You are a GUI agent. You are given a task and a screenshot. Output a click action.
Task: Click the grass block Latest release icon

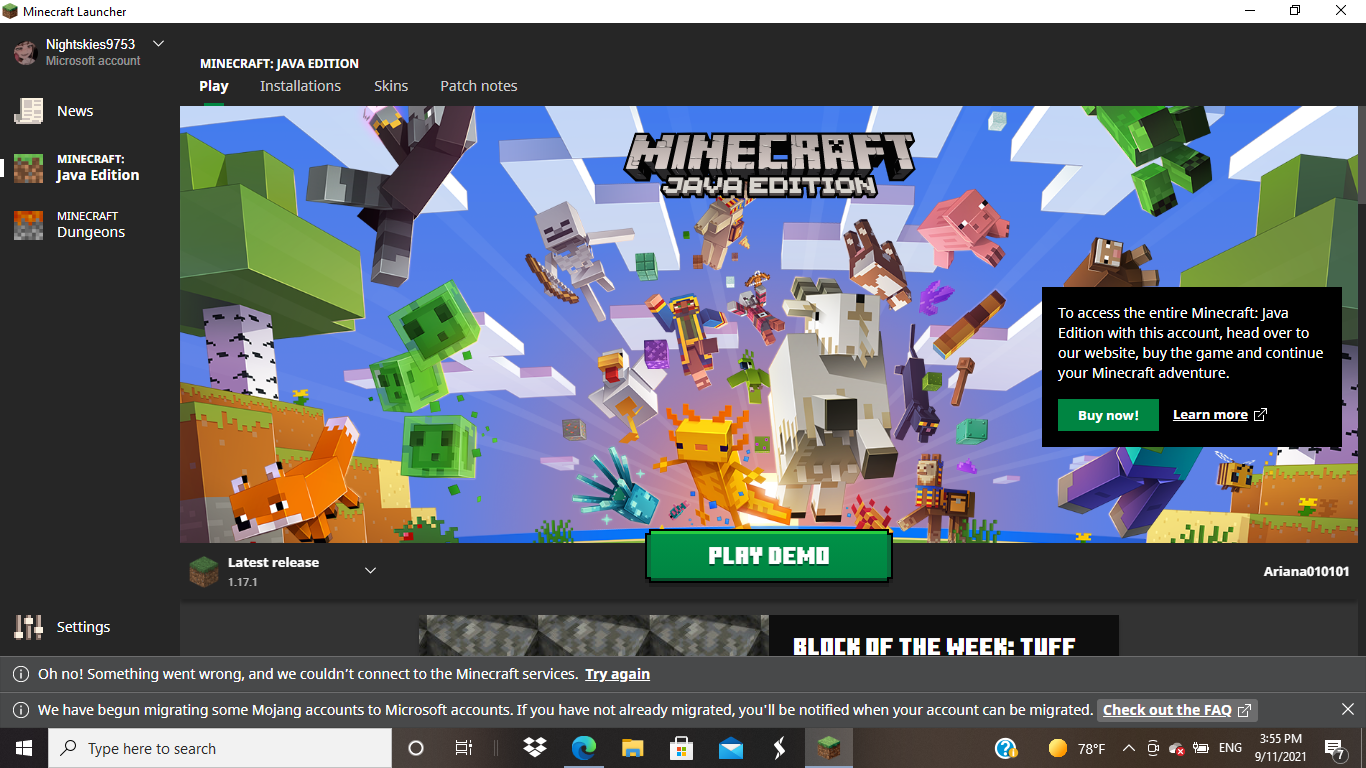204,571
